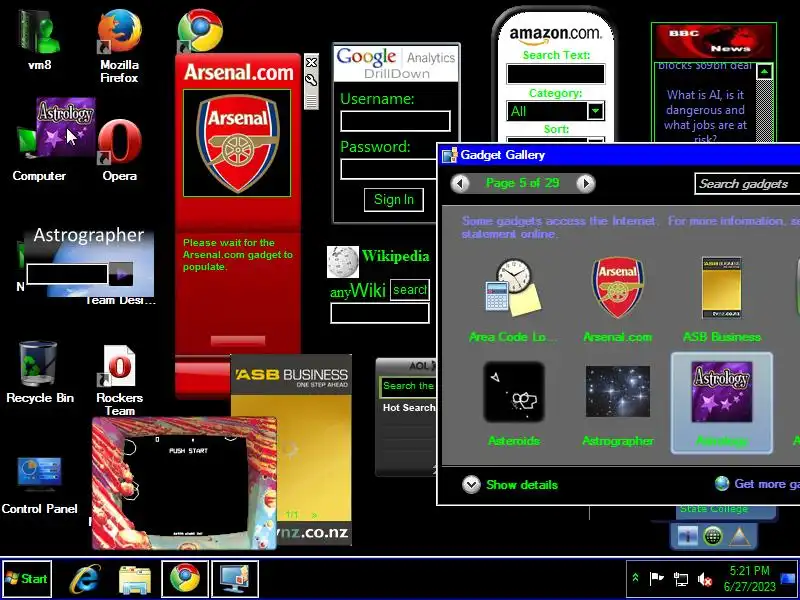Screen dimensions: 800x600
Task: Click the taskbar clock showing 5:21 PM
Action: click(x=749, y=579)
